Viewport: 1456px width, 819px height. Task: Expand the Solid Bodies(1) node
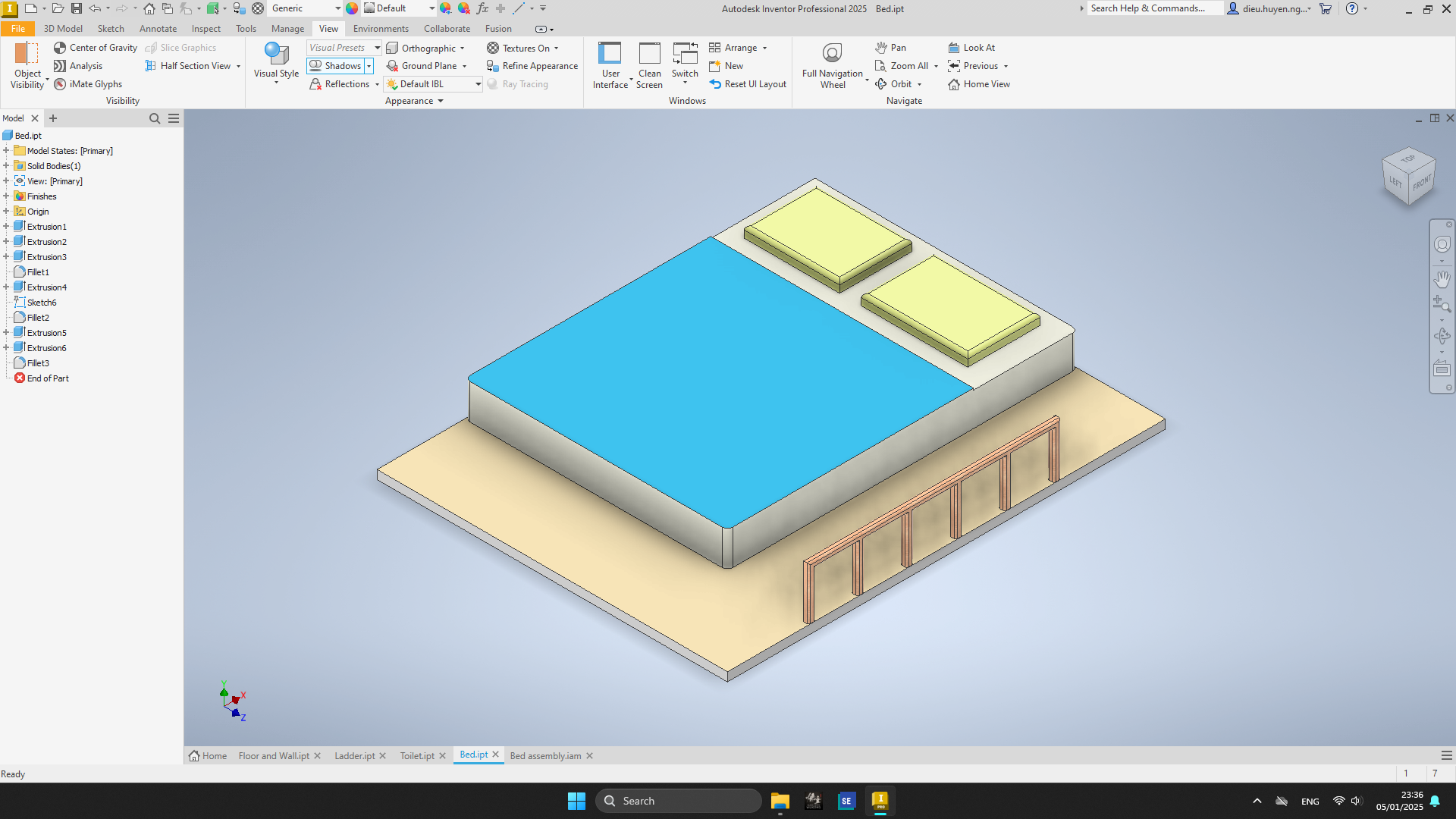6,166
